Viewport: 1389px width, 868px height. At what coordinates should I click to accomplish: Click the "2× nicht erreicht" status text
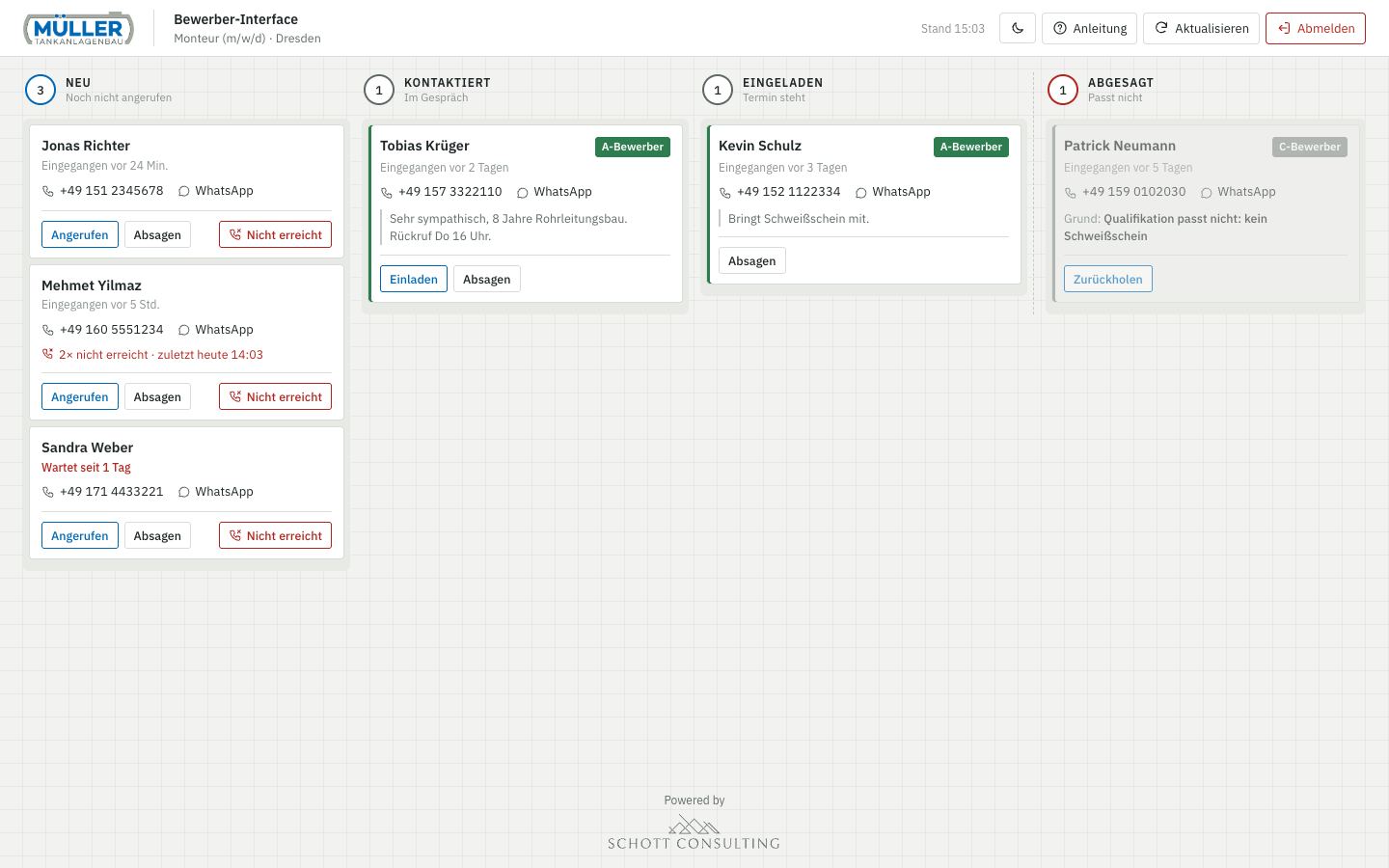tap(104, 355)
